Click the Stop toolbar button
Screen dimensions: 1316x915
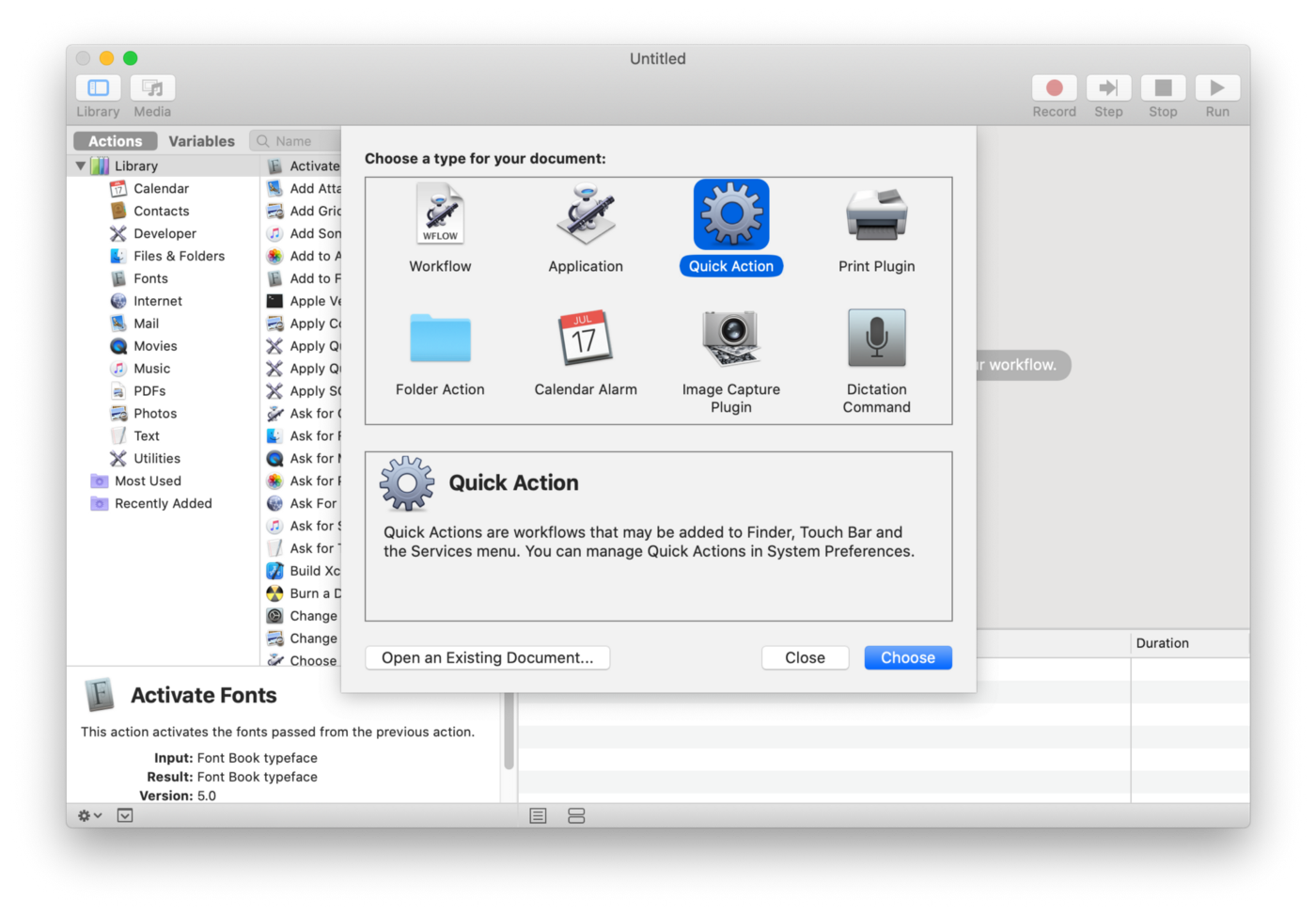tap(1163, 88)
